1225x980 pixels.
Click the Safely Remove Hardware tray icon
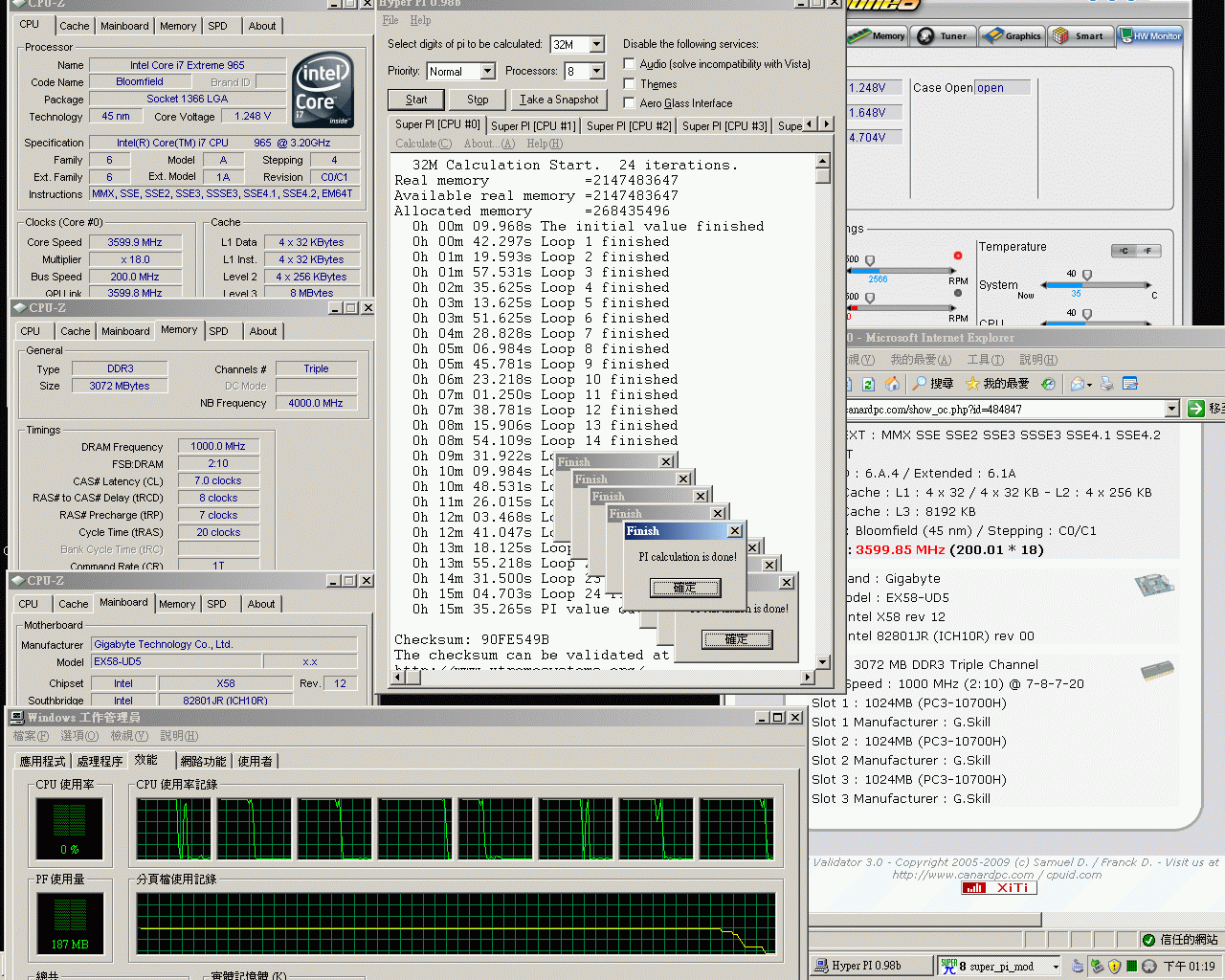pos(1097,967)
